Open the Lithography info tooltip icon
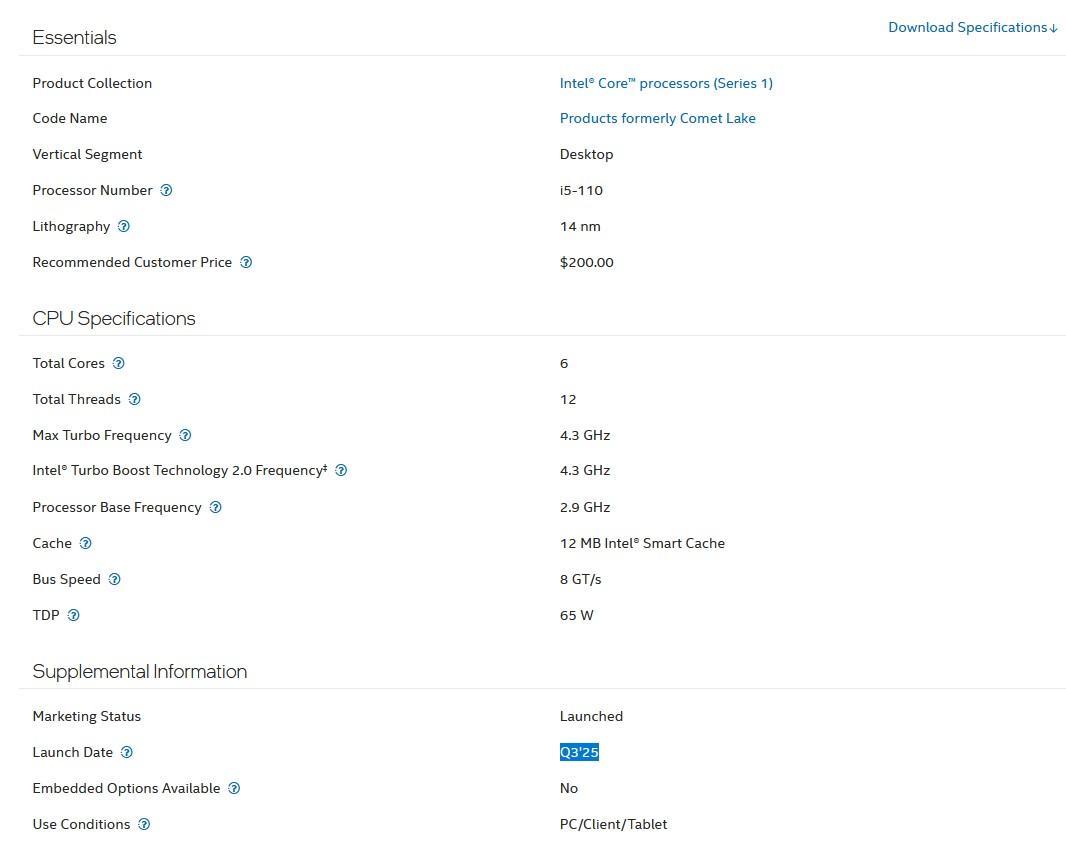 pyautogui.click(x=124, y=226)
